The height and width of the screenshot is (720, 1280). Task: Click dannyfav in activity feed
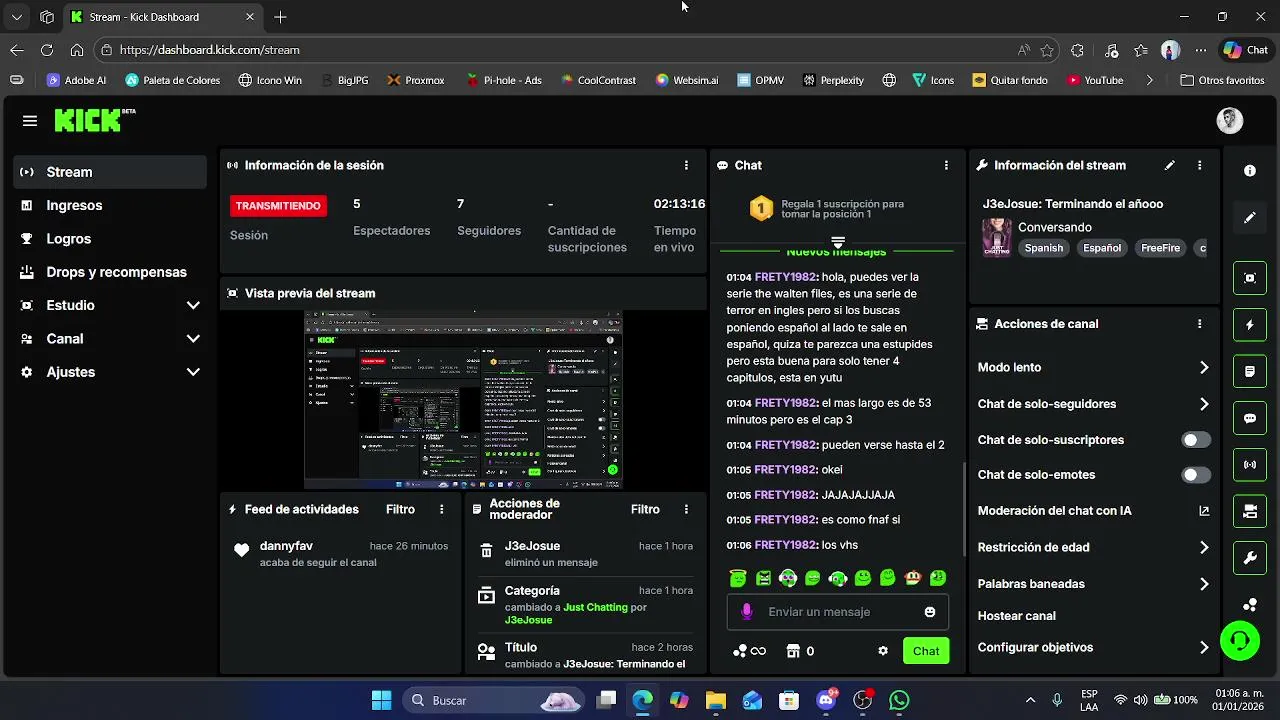point(286,546)
